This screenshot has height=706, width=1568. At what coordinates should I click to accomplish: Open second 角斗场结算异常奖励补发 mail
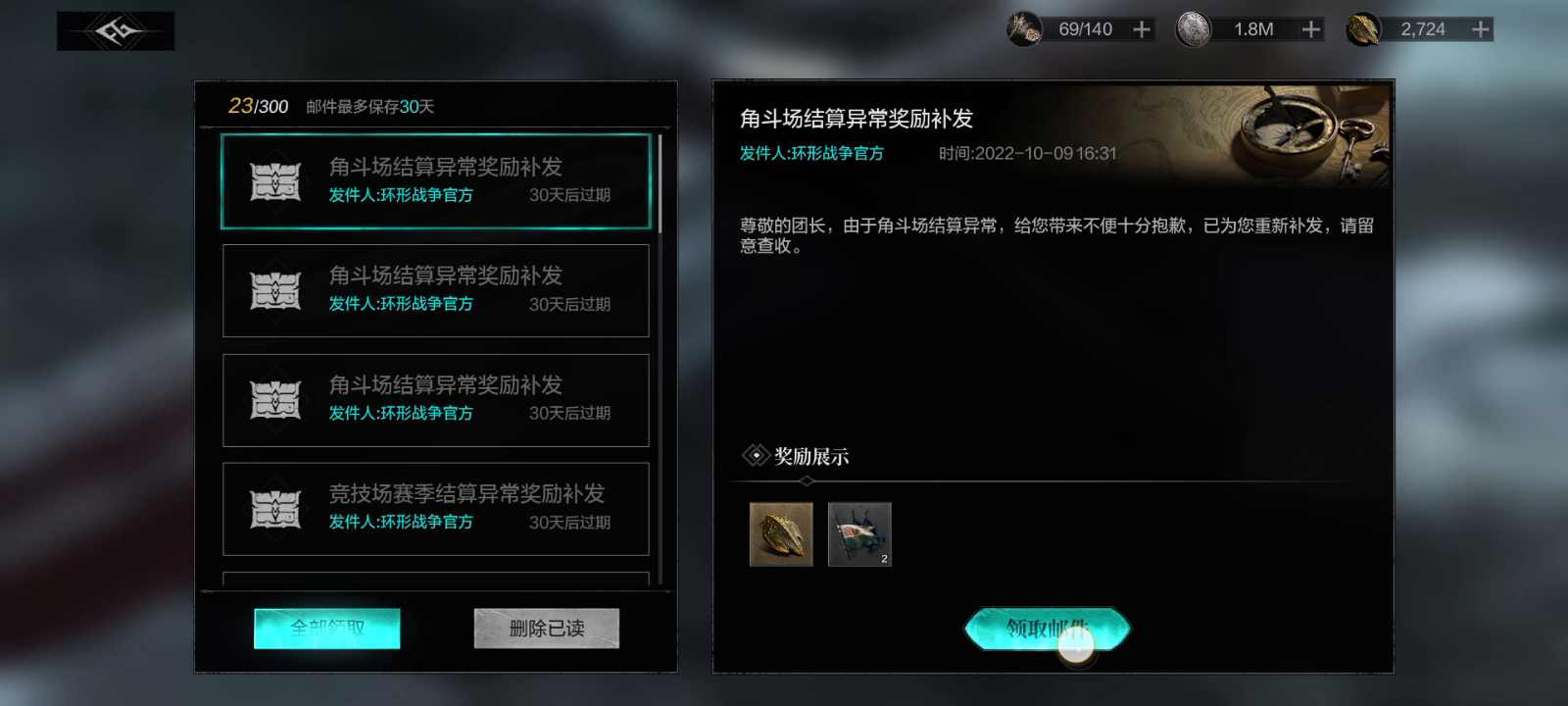(436, 291)
